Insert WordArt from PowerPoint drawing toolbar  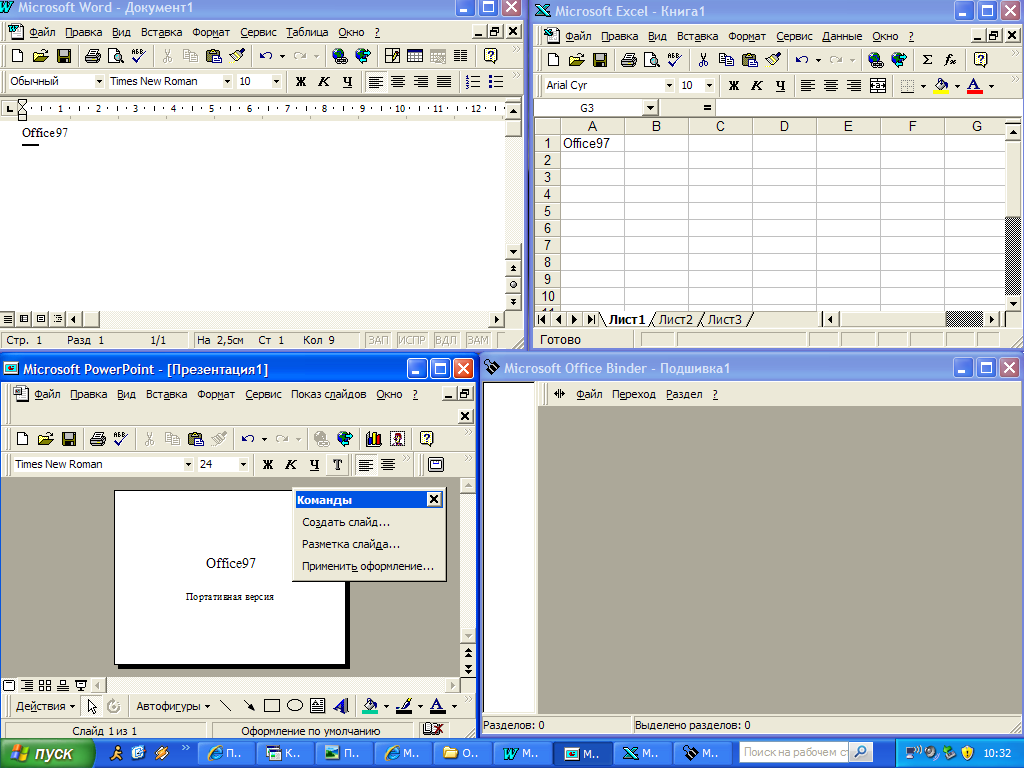[x=341, y=706]
